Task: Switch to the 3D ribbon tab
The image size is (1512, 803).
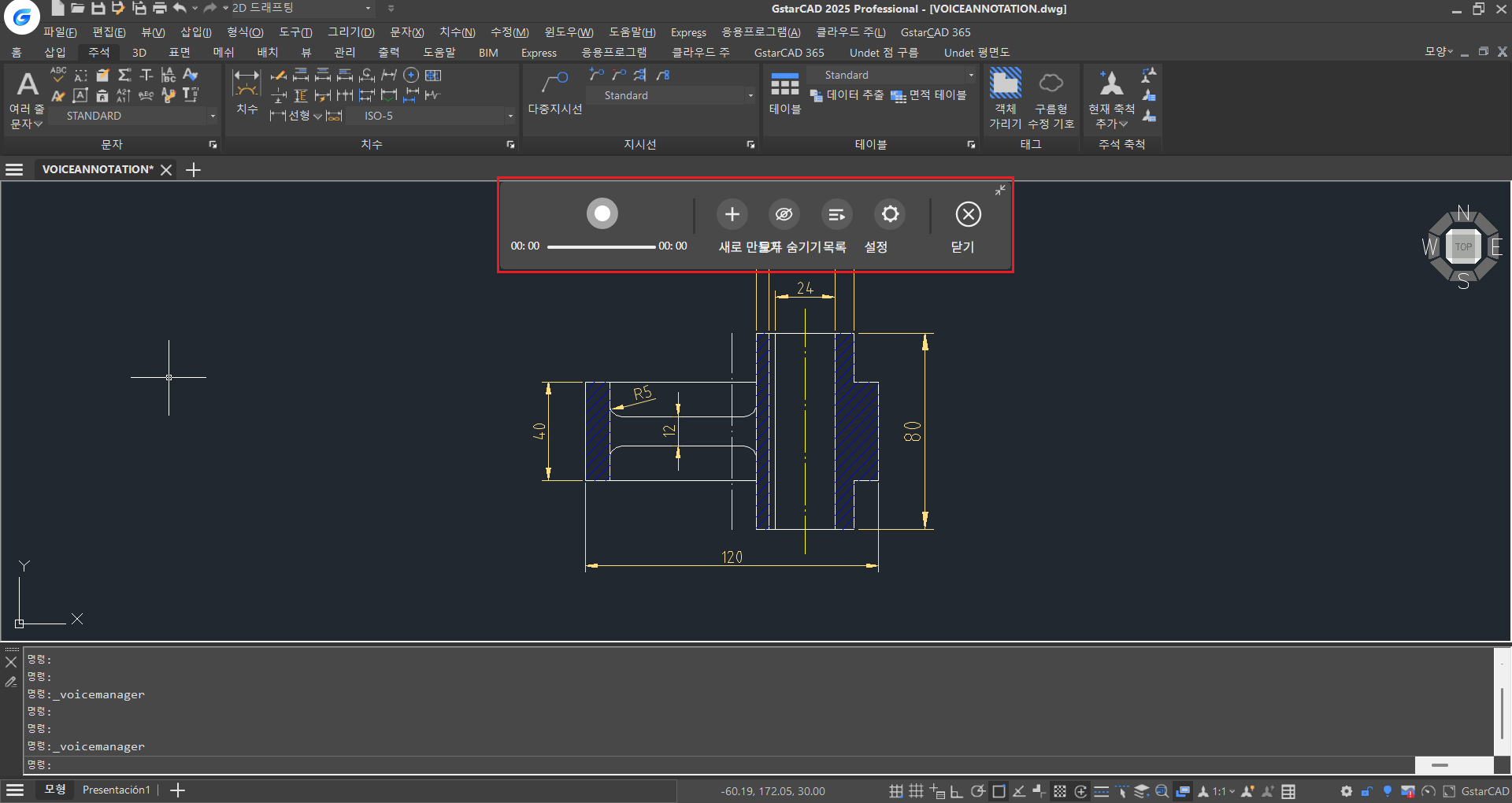Action: [139, 52]
